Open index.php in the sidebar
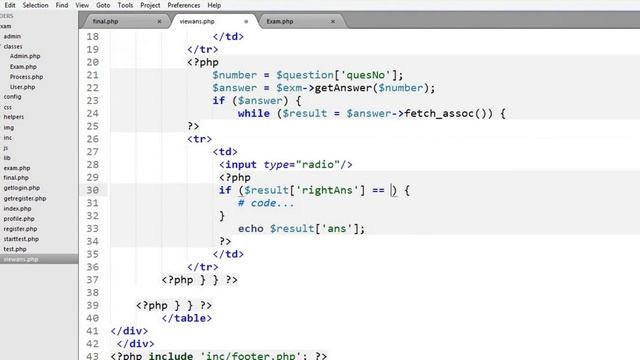This screenshot has height=360, width=640. 17,209
